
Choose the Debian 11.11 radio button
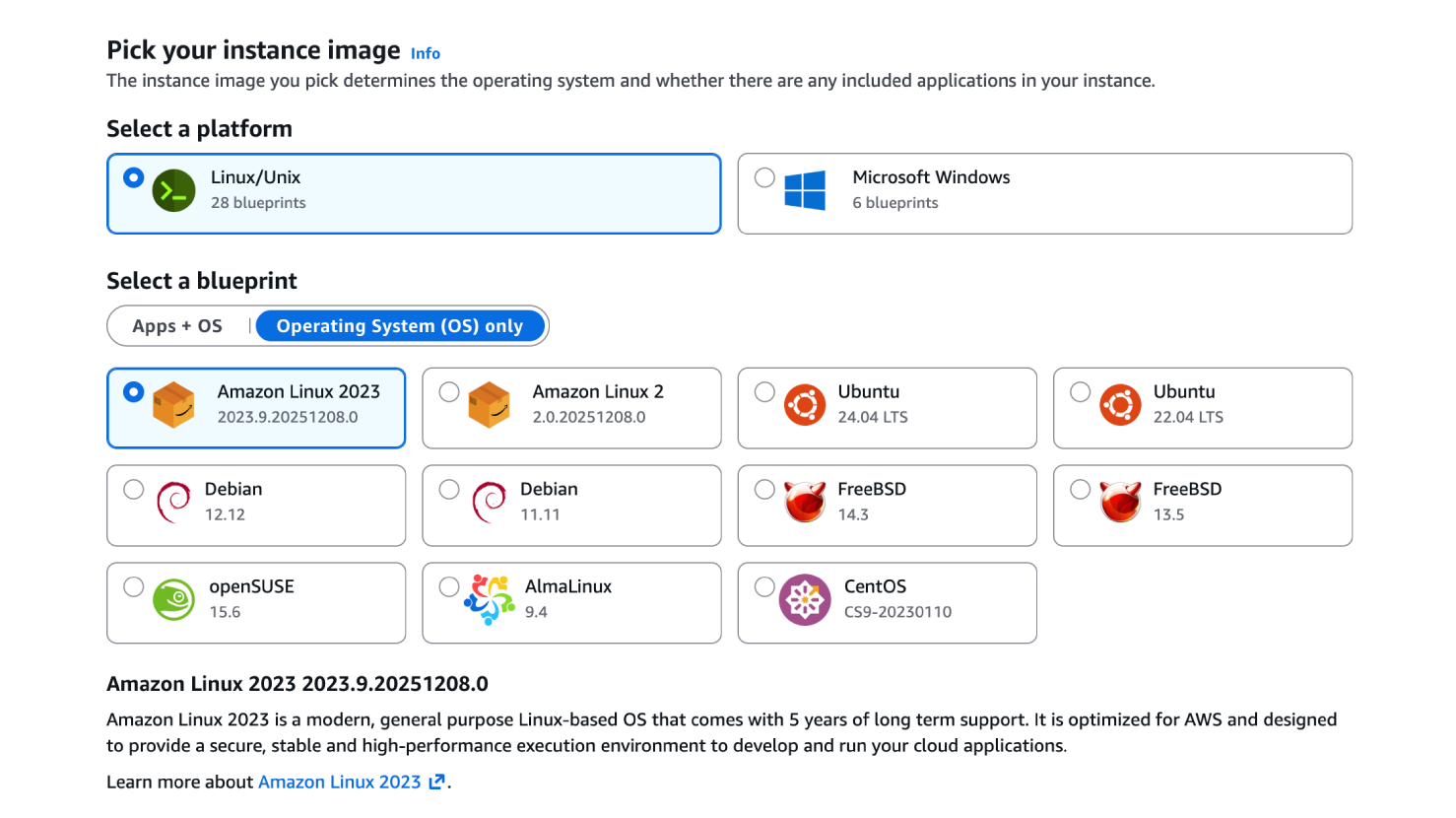pyautogui.click(x=449, y=490)
